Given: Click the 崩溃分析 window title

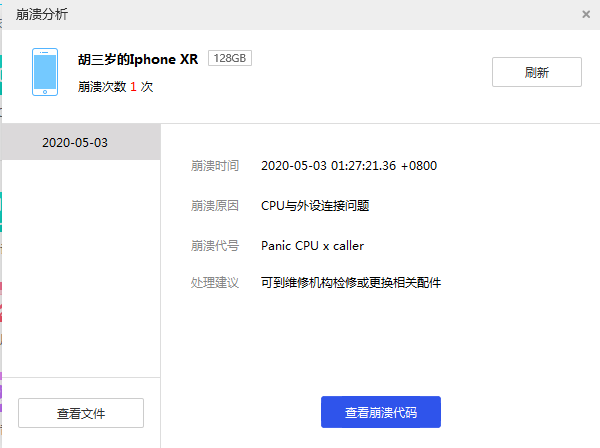Looking at the screenshot, I should 43,14.
